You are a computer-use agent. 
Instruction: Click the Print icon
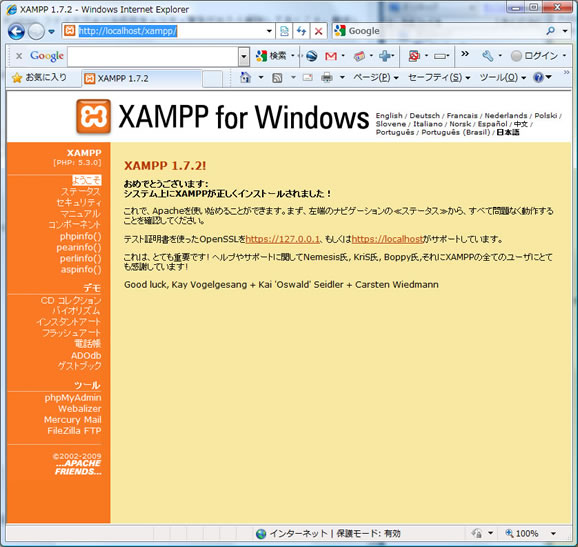[x=327, y=77]
